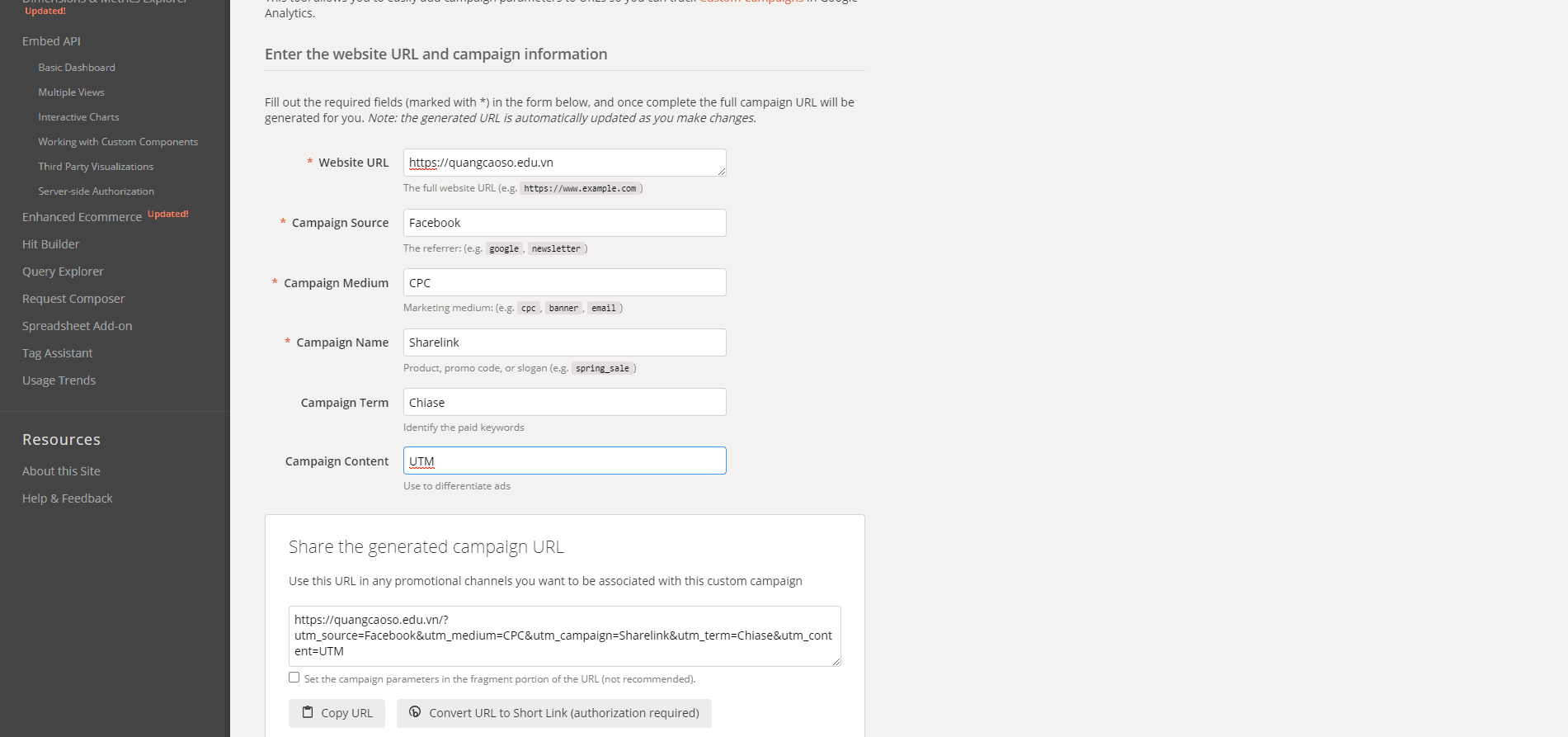Open Multiple Views sidebar item

point(71,92)
